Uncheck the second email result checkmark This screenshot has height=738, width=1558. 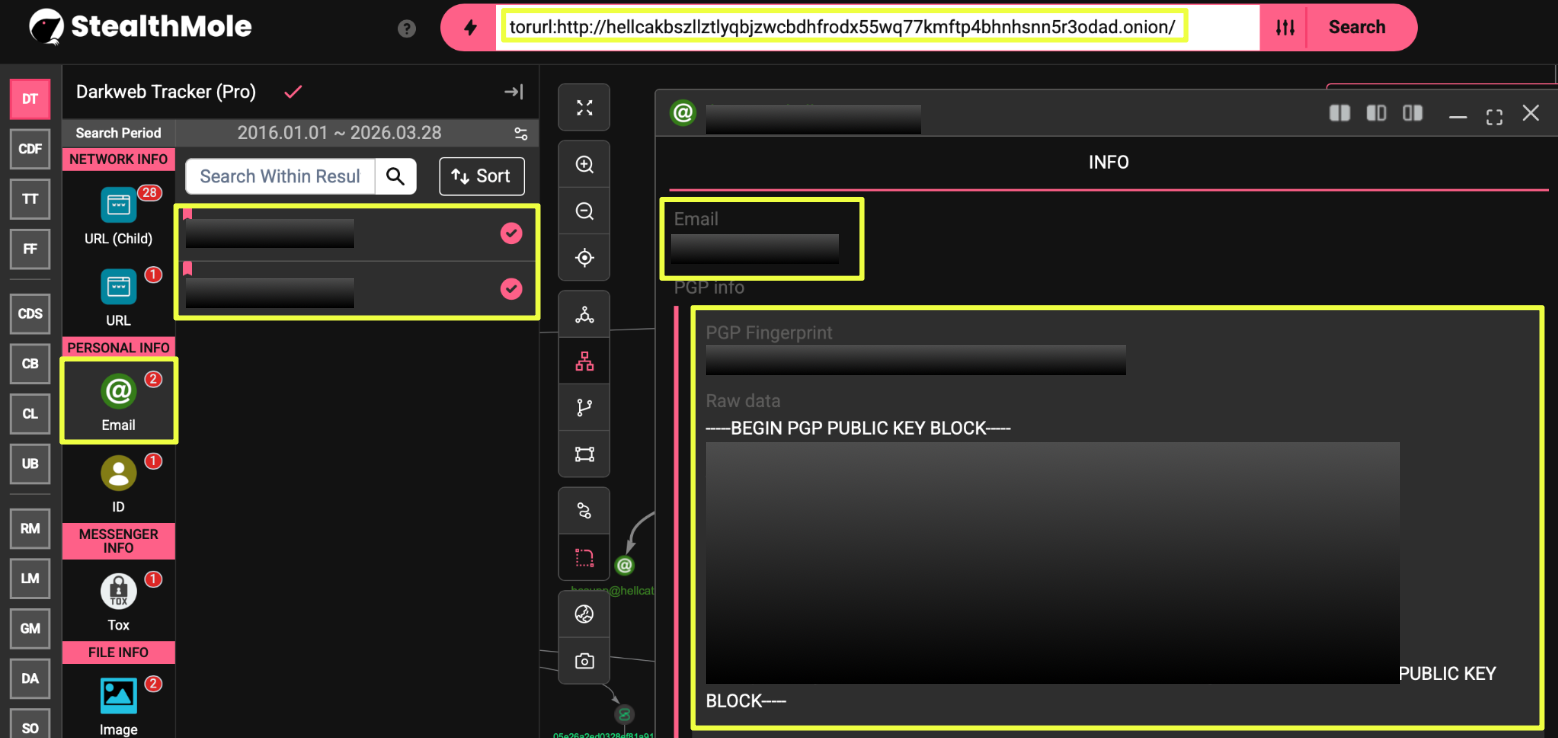pyautogui.click(x=511, y=289)
